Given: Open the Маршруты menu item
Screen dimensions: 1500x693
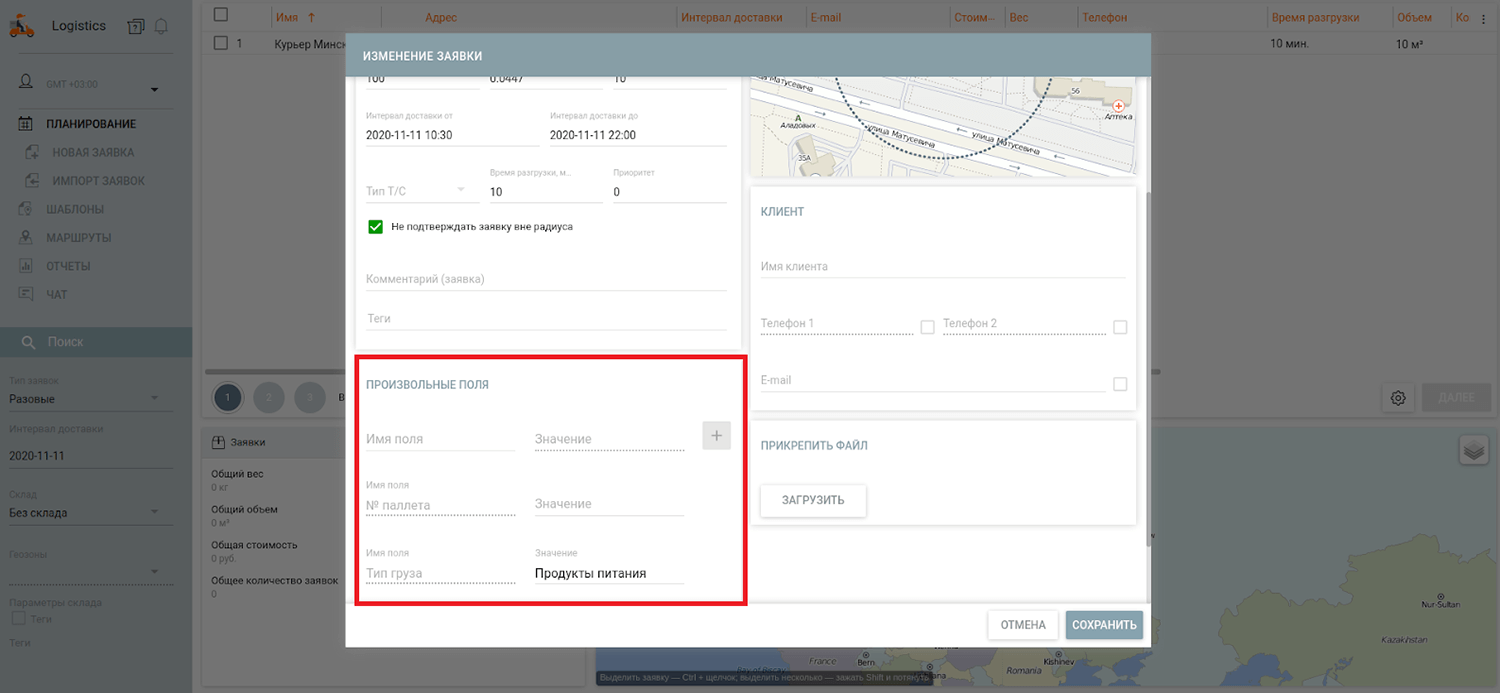Looking at the screenshot, I should click(x=78, y=238).
